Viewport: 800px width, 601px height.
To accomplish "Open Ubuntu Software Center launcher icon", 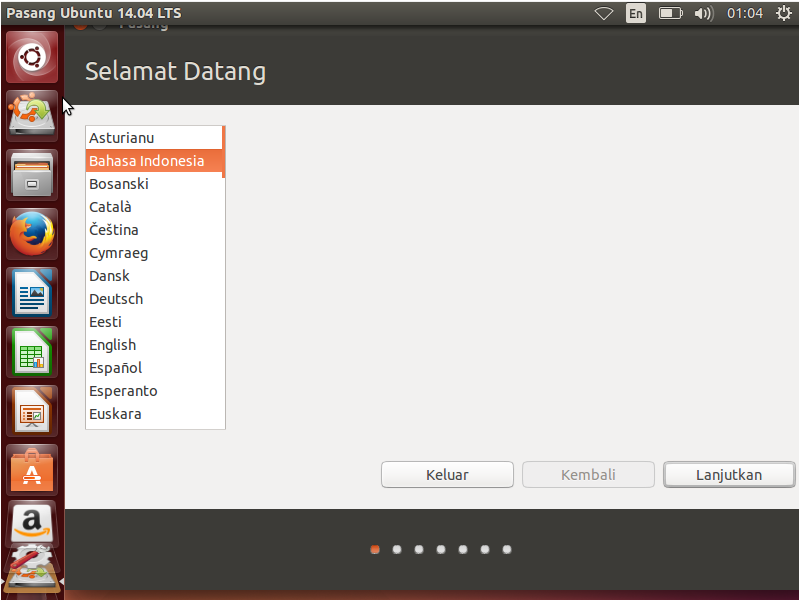I will 32,470.
